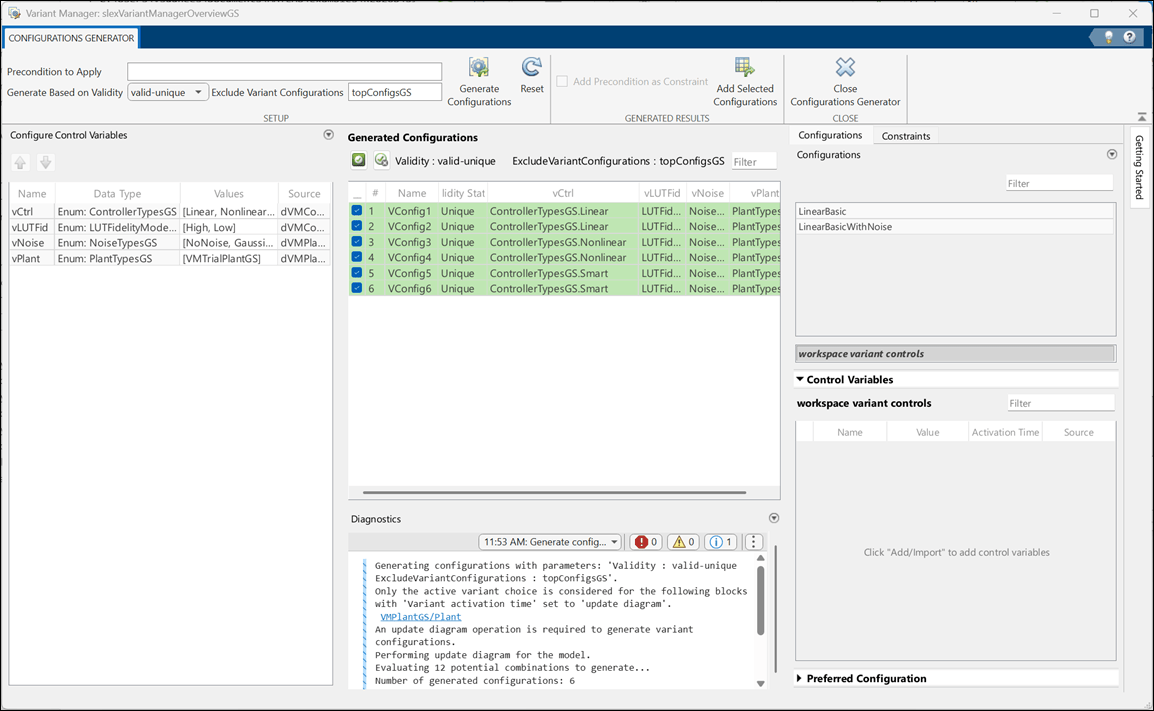Sort by vCtrl column header
Viewport: 1154px width, 711px height.
point(562,193)
